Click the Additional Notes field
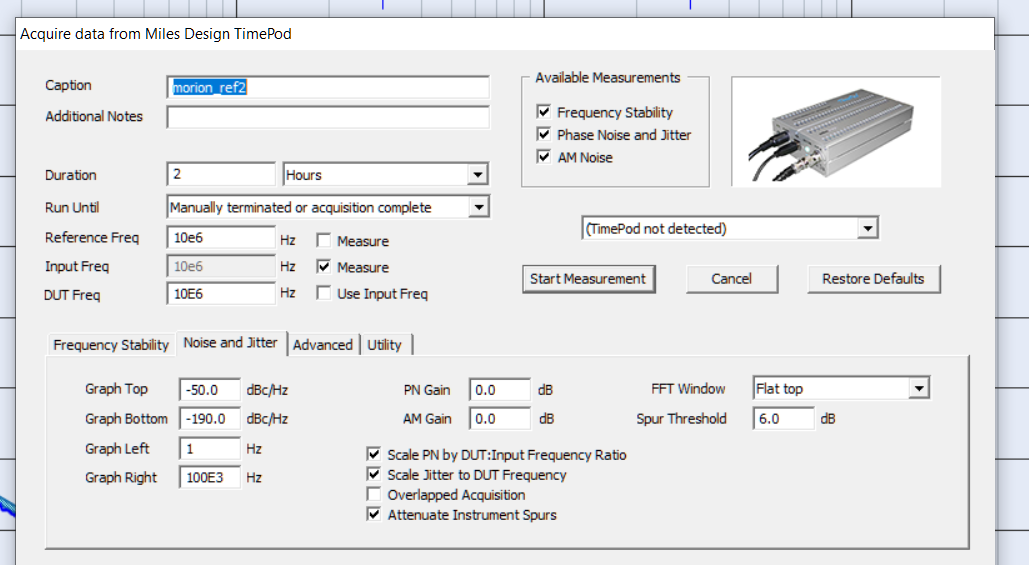Screen dimensions: 1029x565 (x=327, y=117)
